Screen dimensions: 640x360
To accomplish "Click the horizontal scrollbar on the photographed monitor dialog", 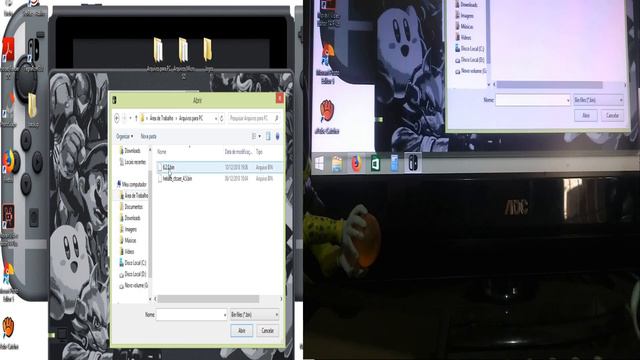I will [x=549, y=84].
